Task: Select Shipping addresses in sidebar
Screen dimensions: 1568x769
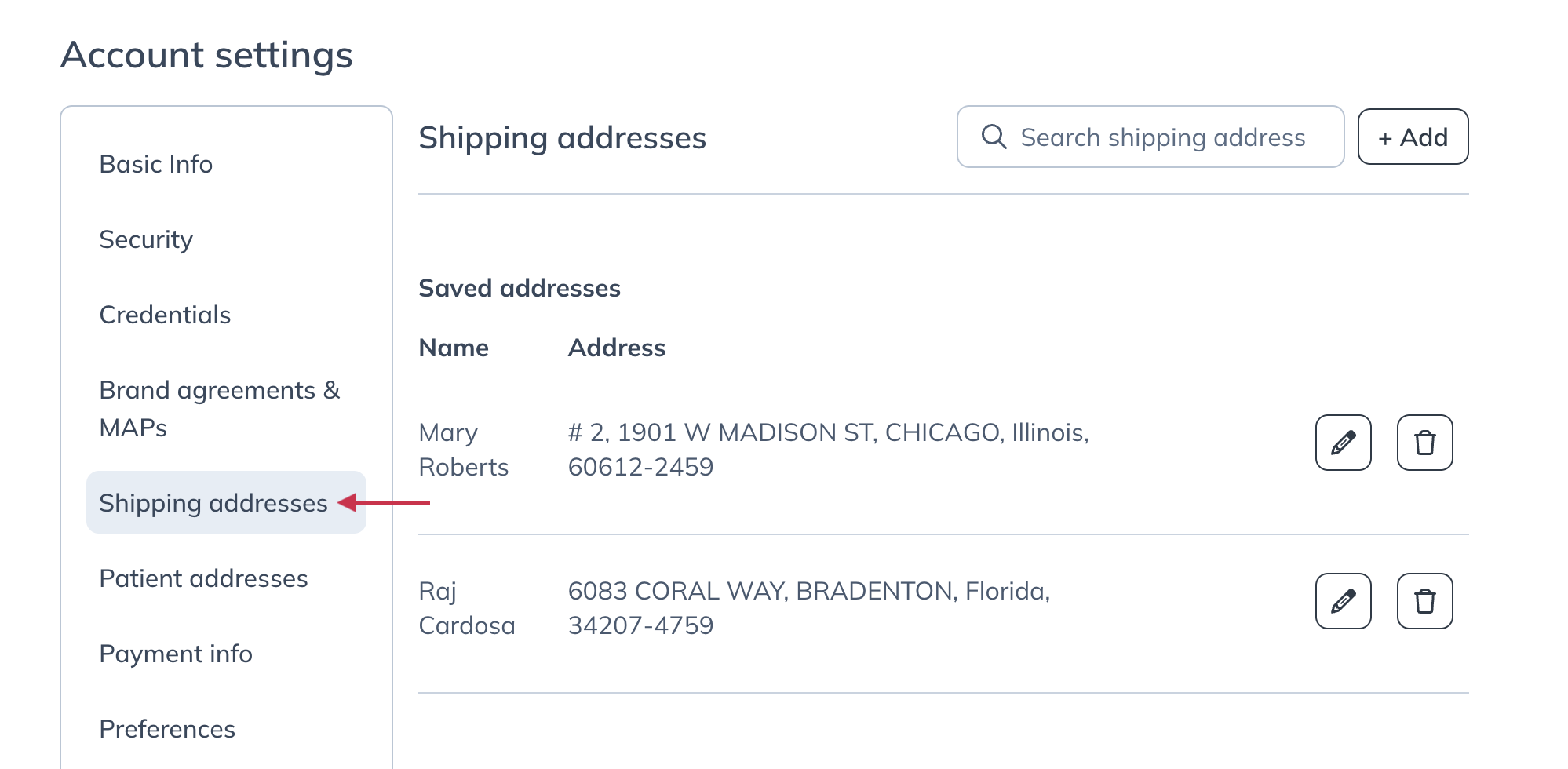Action: pos(226,502)
